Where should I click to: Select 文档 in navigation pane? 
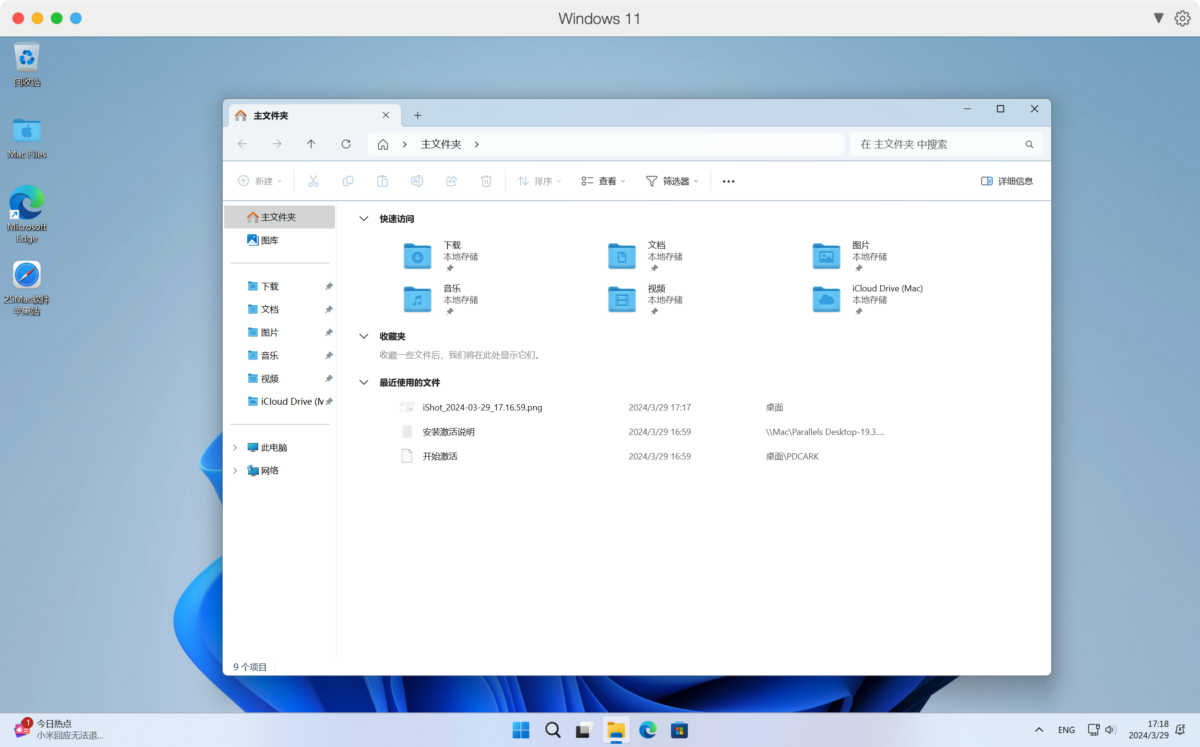point(279,309)
